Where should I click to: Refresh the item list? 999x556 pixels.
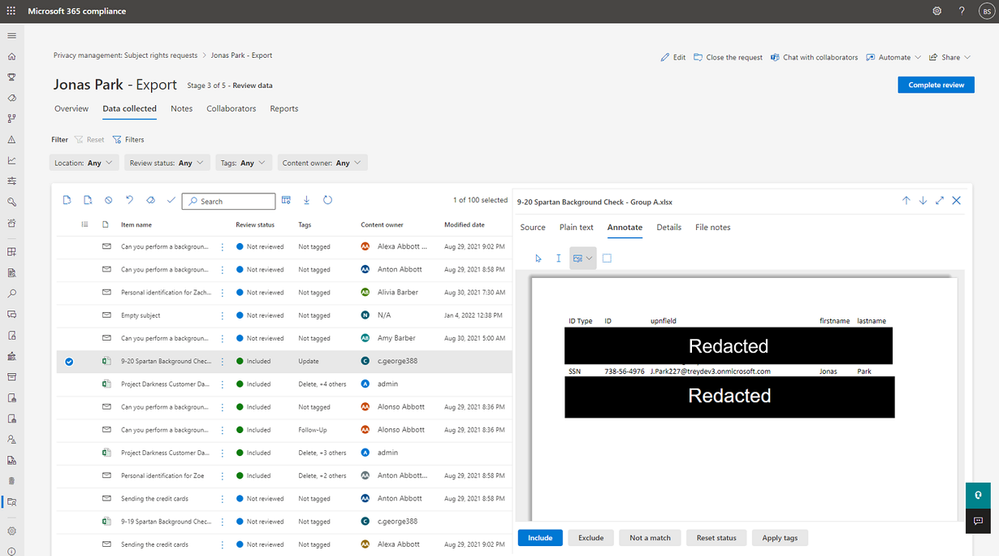point(327,200)
